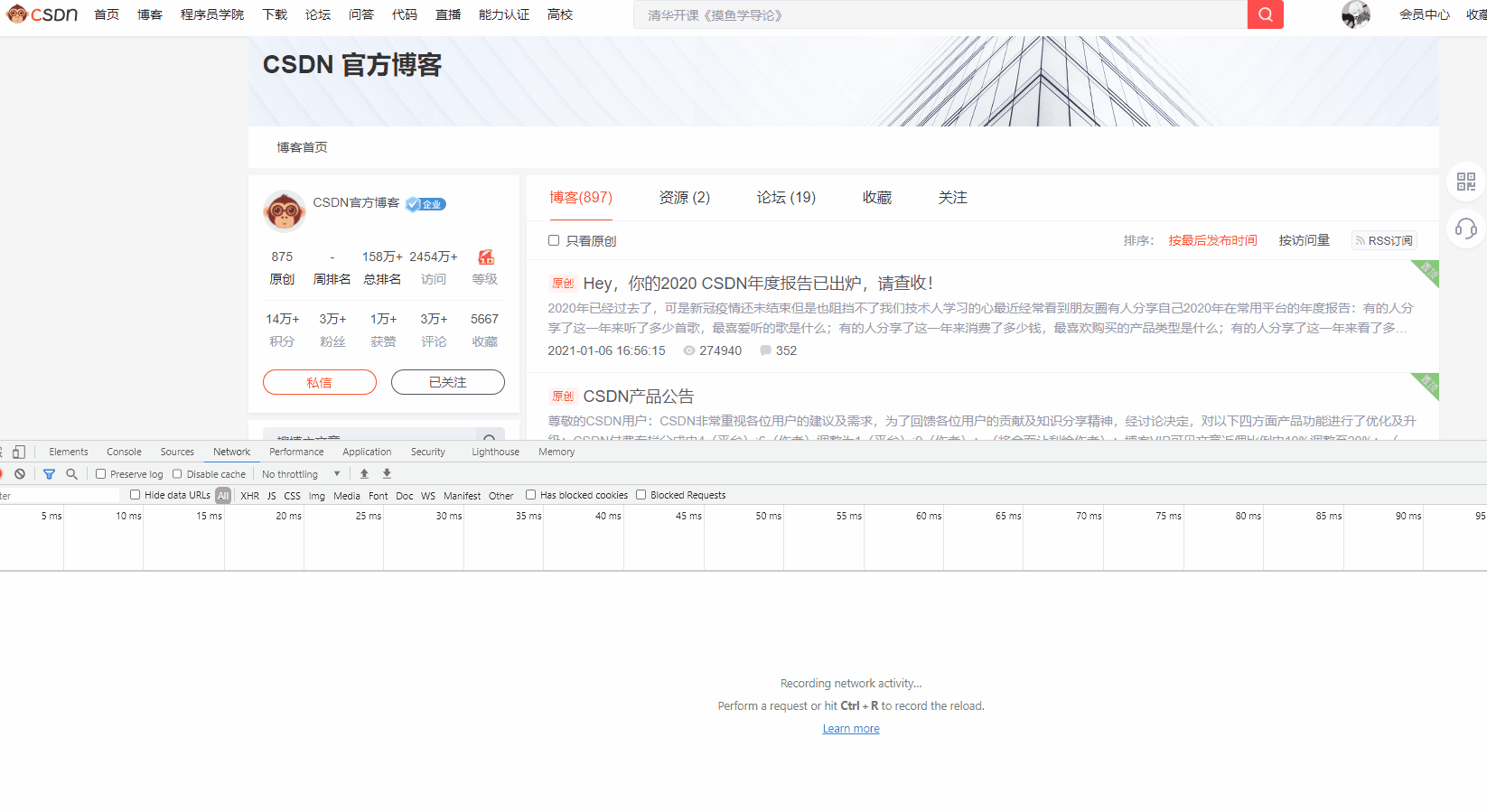
Task: Click 程序员学院 in top navigation
Action: (212, 14)
